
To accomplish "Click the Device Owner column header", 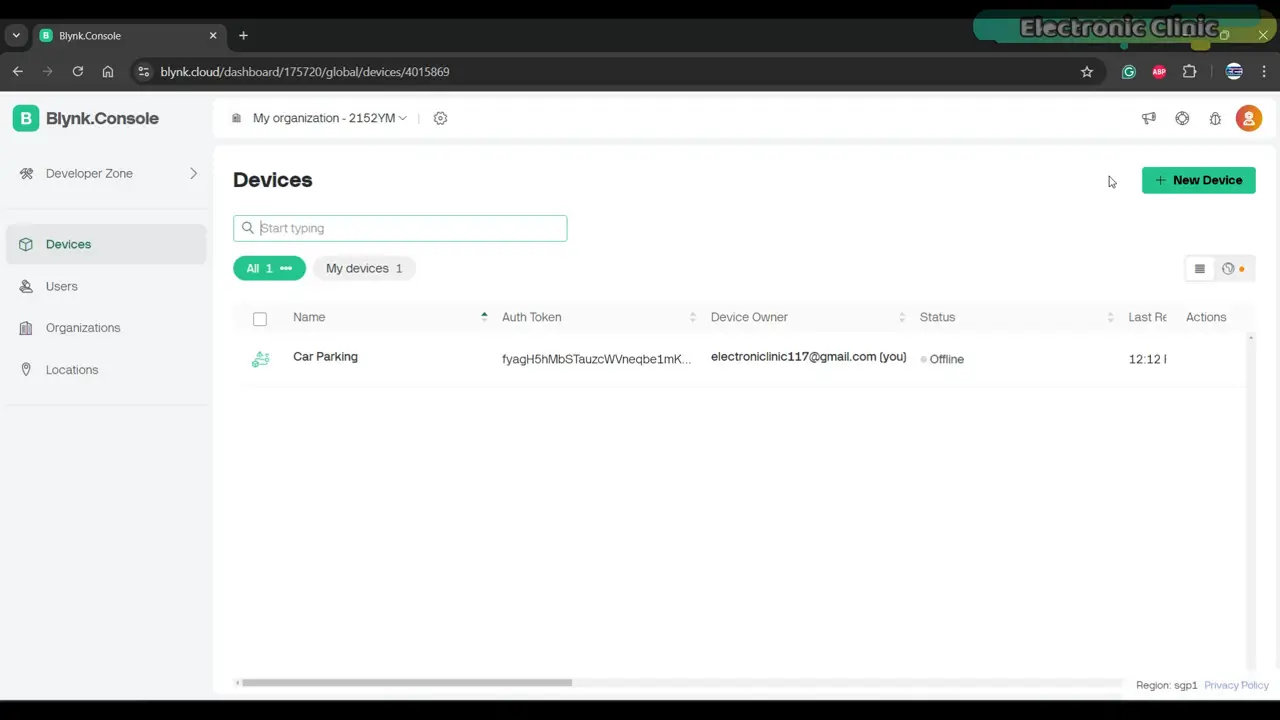I will 749,317.
